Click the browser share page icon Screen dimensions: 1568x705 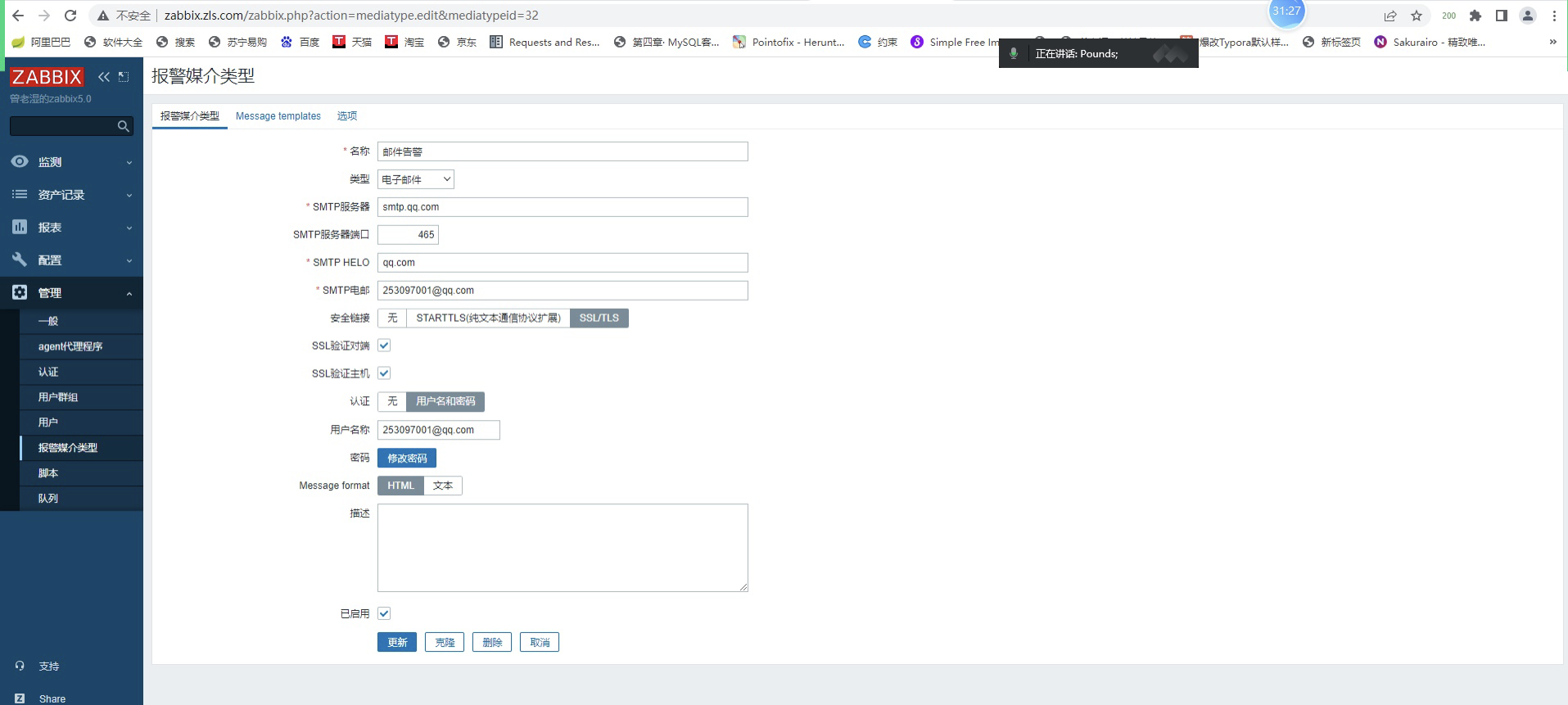point(1390,16)
